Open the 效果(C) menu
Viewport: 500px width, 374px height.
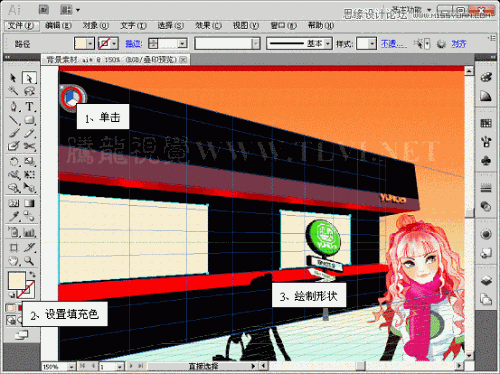click(208, 26)
